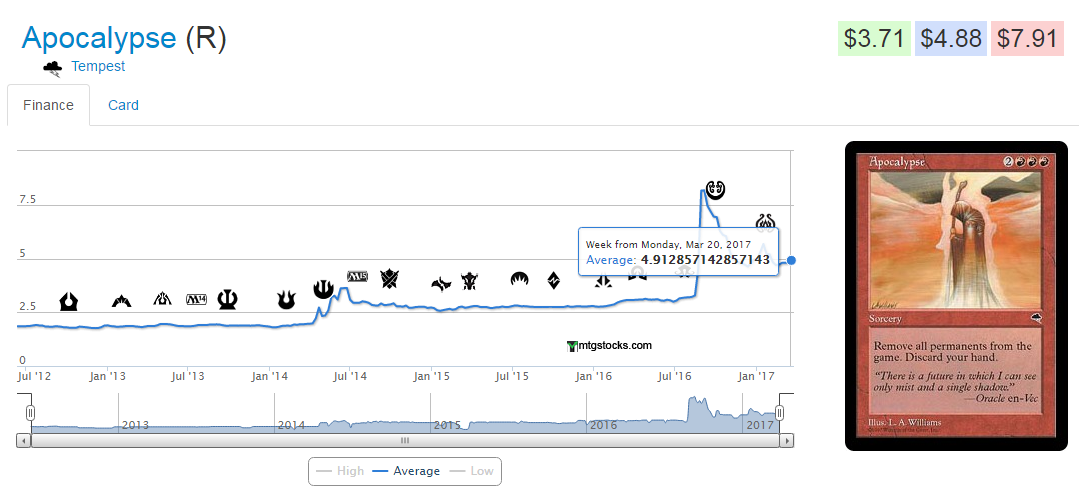Click the scrollbar right arrow
Viewport: 1079px width, 494px height.
click(x=787, y=440)
